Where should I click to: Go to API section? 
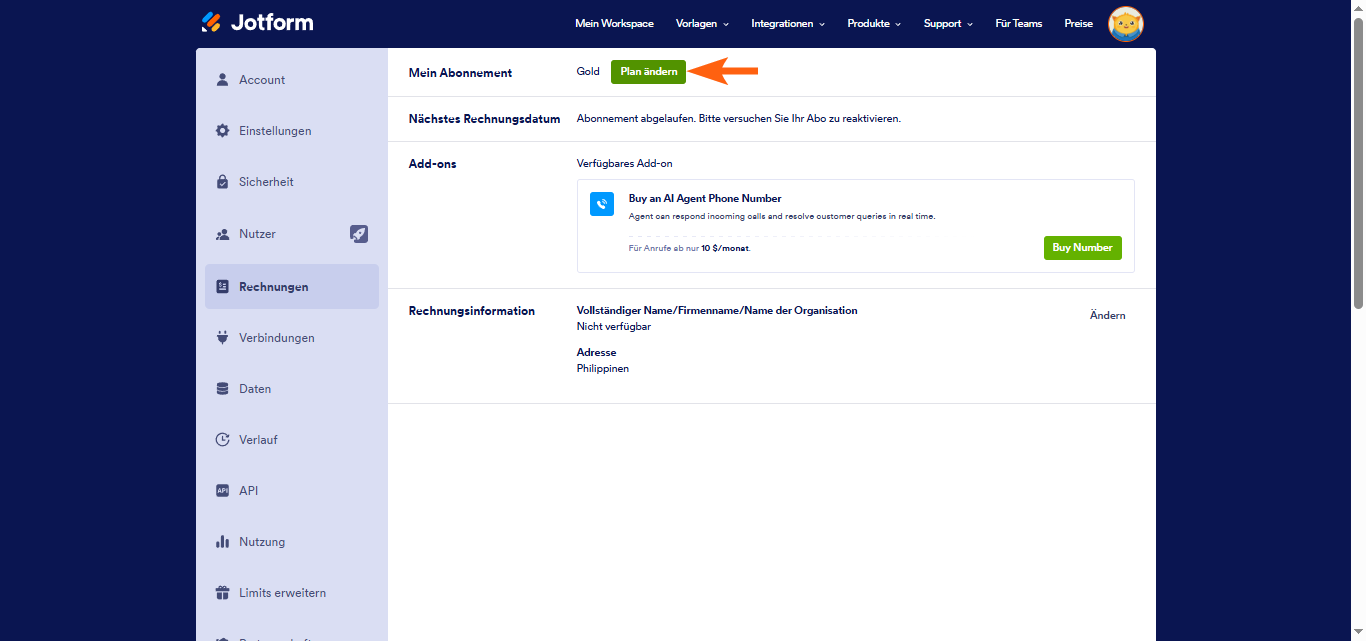(292, 491)
